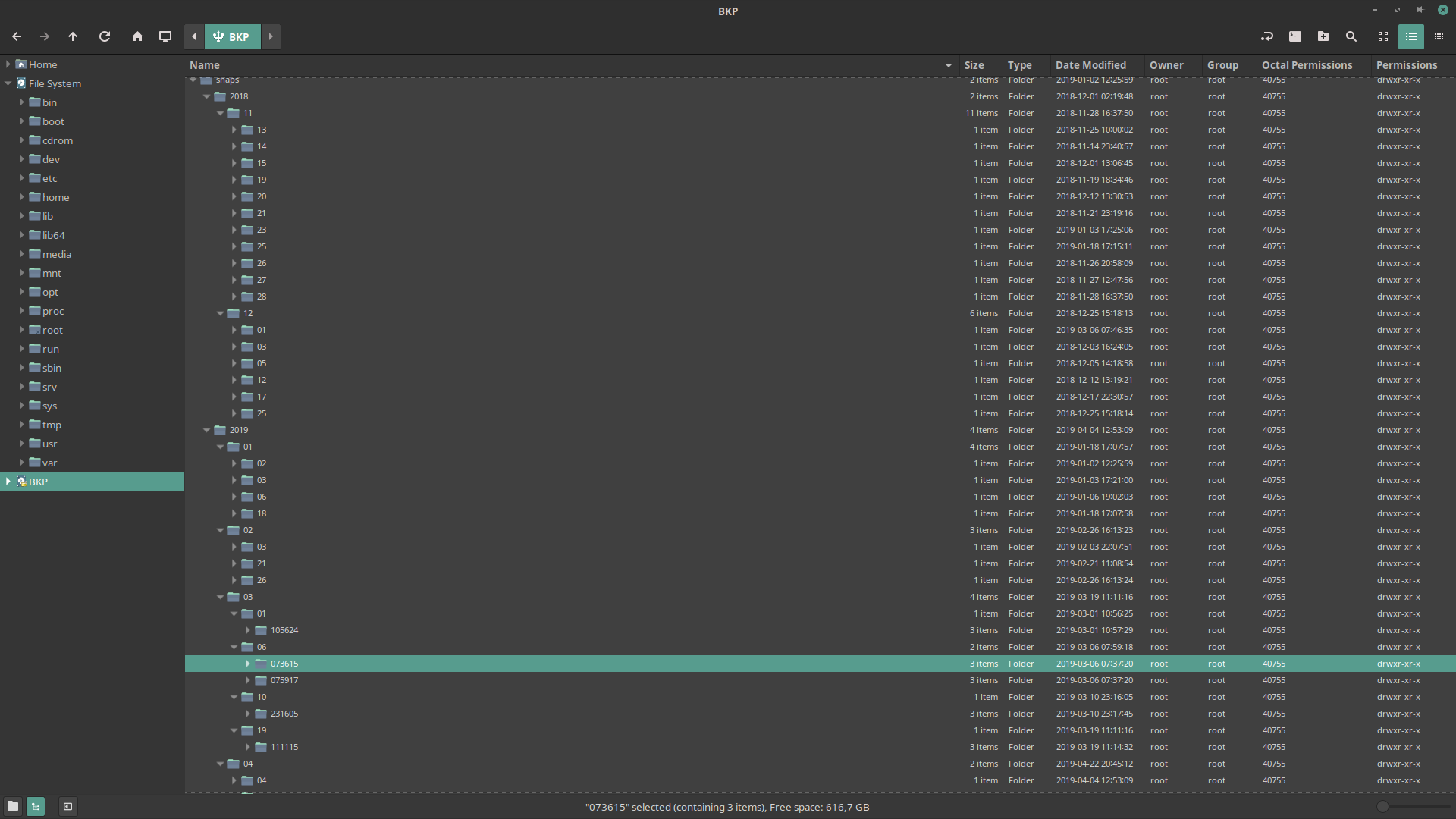Switch to list view
The image size is (1456, 819).
[1411, 36]
